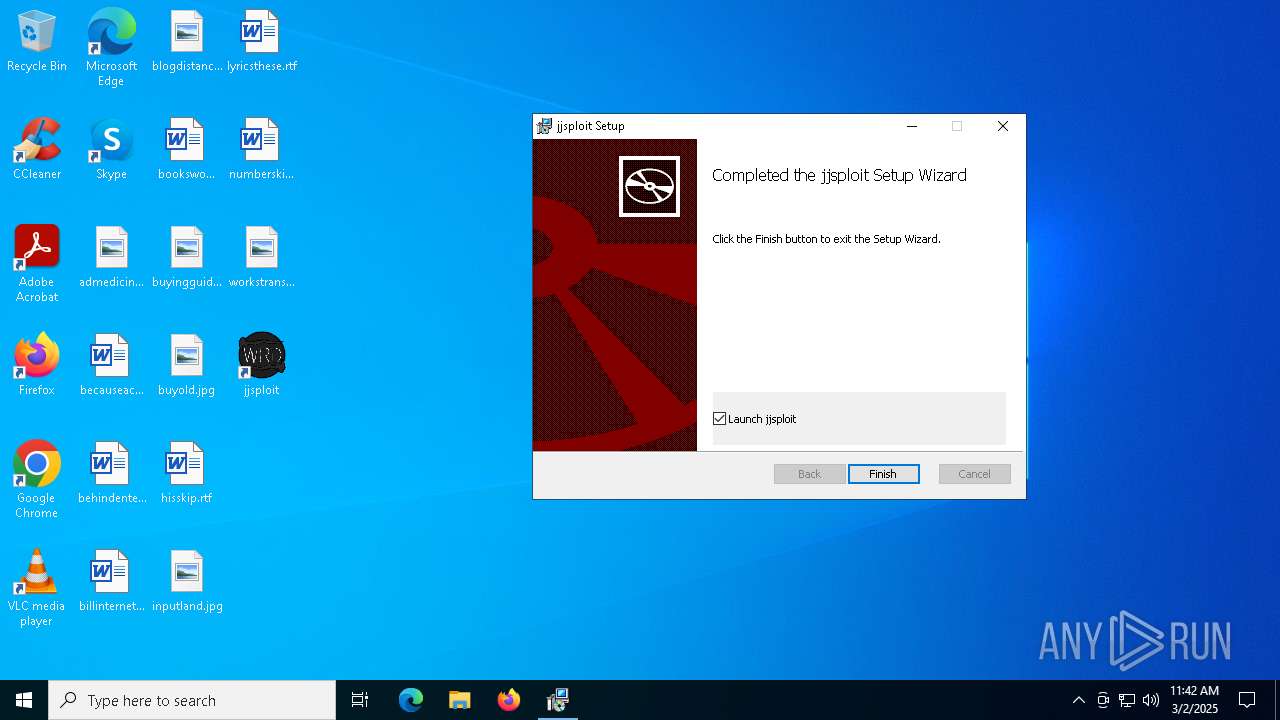This screenshot has width=1280, height=720.
Task: Open the notification center icon
Action: [1247, 700]
